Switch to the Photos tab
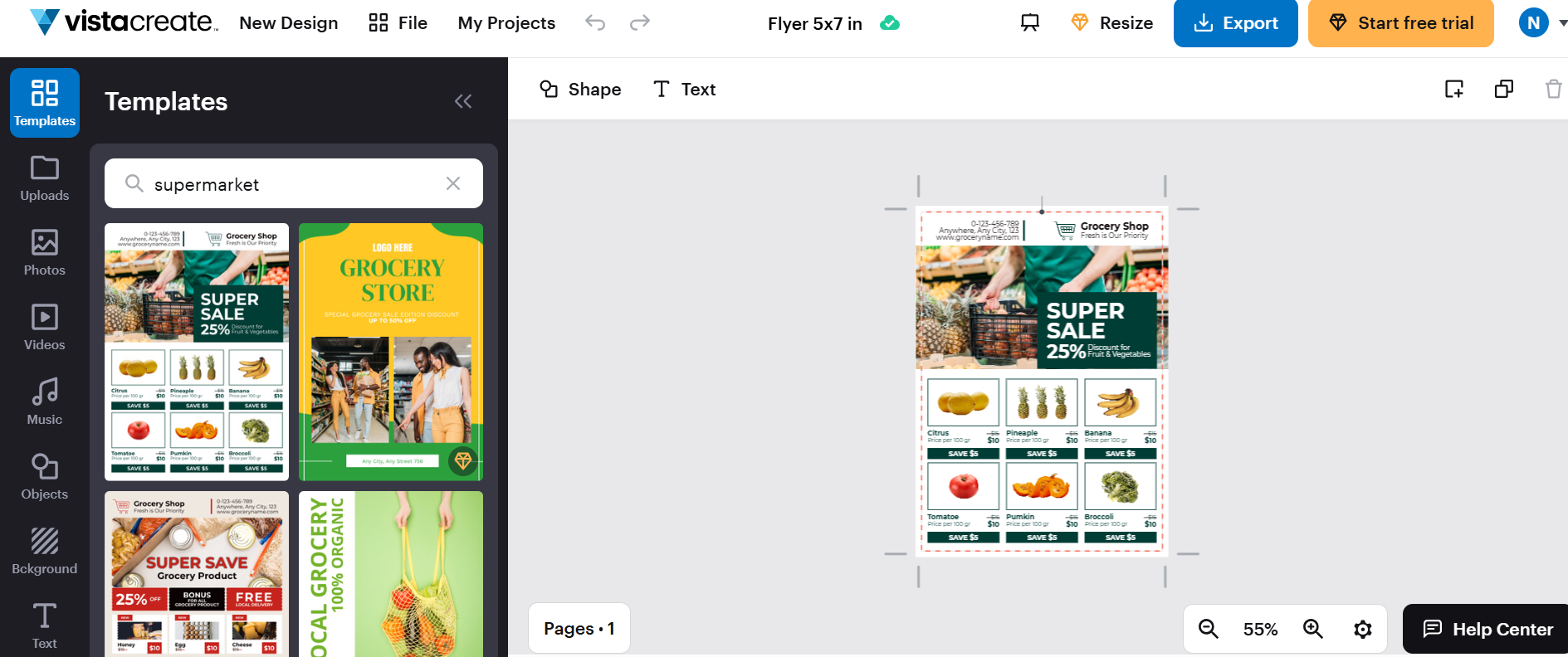The image size is (1568, 657). 45,252
